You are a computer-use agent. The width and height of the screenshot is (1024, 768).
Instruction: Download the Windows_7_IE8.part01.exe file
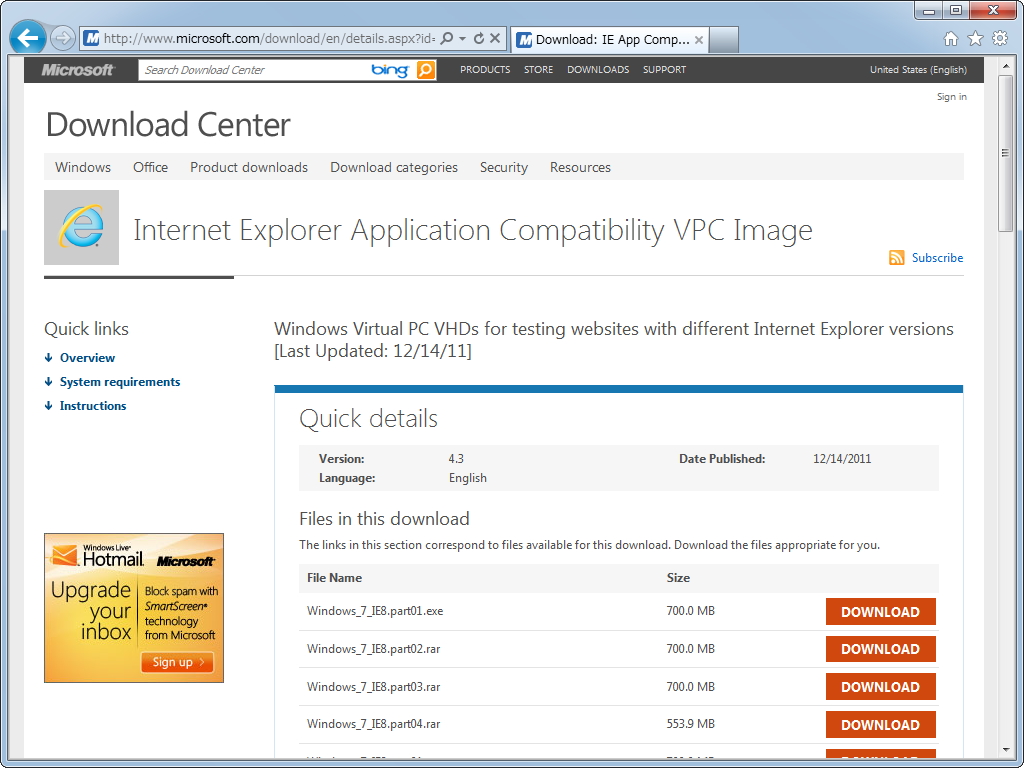pyautogui.click(x=880, y=611)
